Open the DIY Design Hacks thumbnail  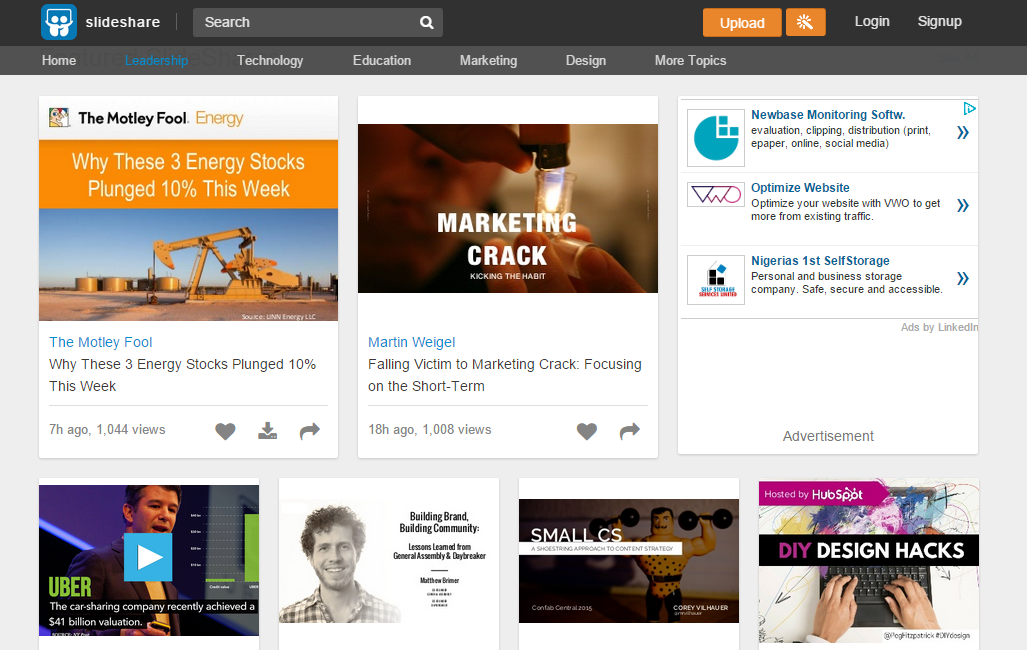tap(868, 560)
